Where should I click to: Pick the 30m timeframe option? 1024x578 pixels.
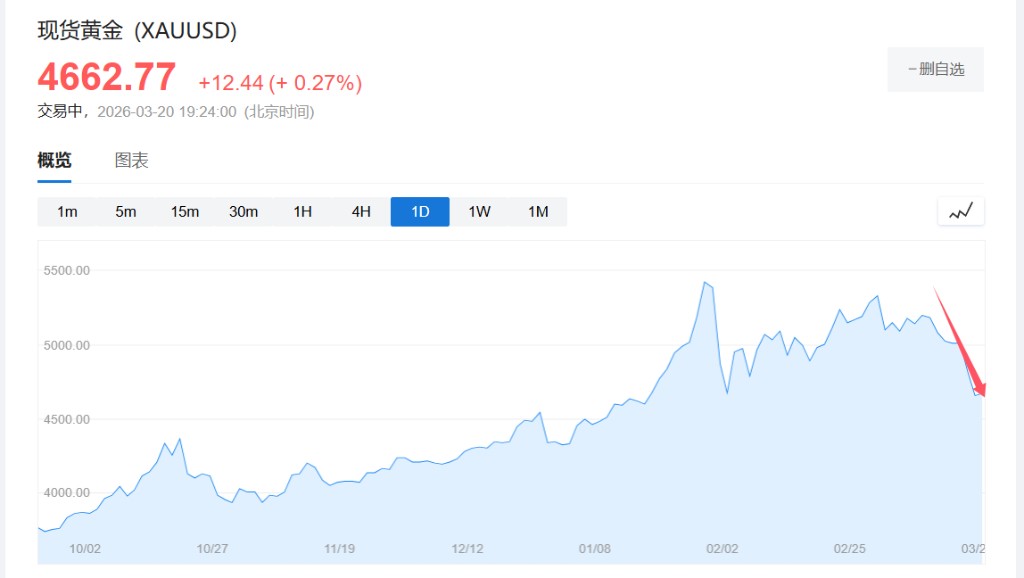click(244, 212)
